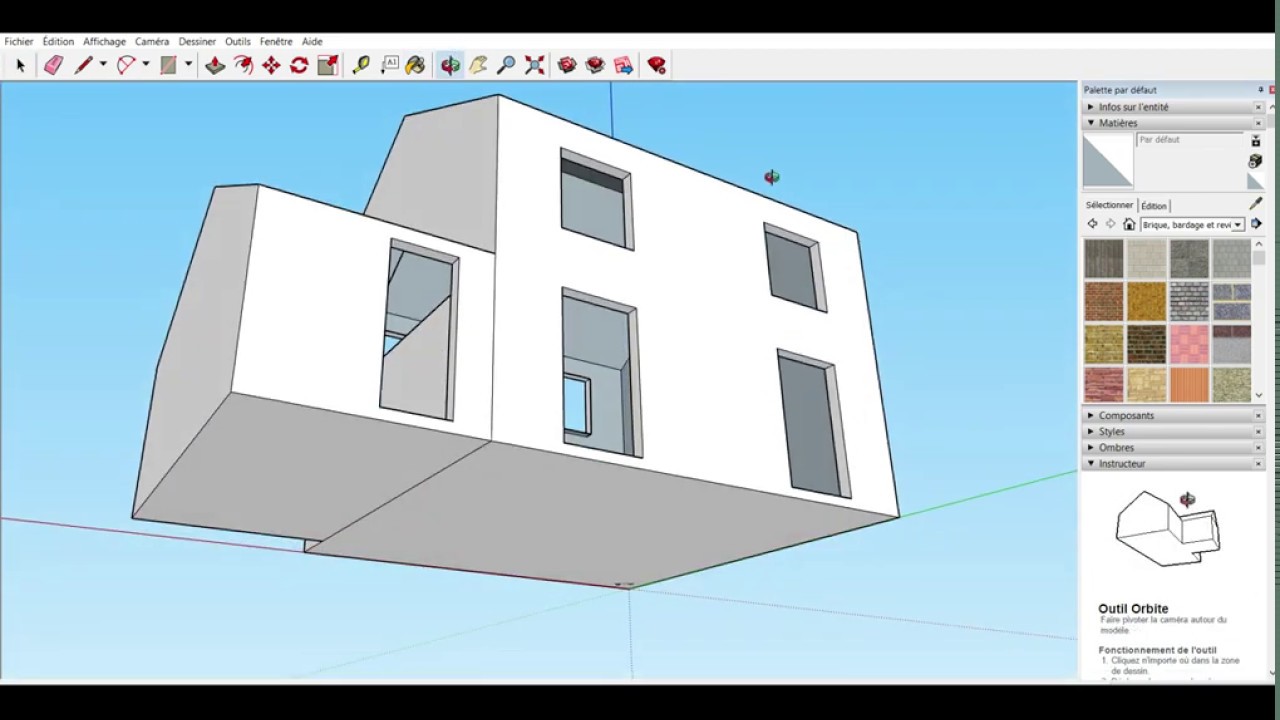Viewport: 1280px width, 720px height.
Task: Select the Tape Measure tool
Action: pyautogui.click(x=361, y=66)
